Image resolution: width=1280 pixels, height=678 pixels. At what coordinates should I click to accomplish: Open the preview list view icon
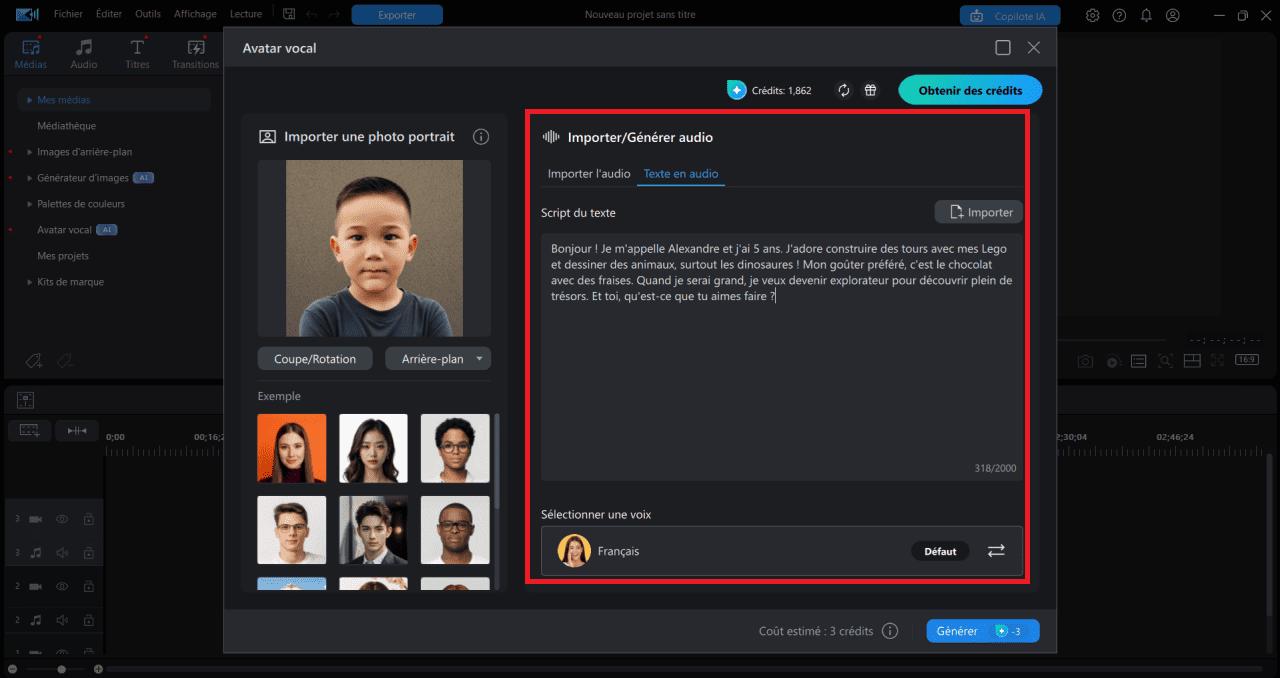tap(1139, 361)
